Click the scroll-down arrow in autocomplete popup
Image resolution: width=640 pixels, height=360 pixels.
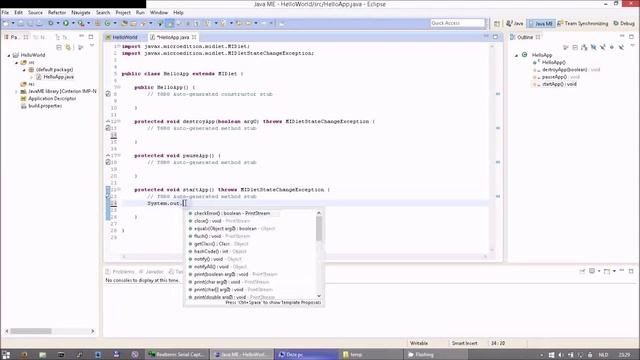(319, 296)
